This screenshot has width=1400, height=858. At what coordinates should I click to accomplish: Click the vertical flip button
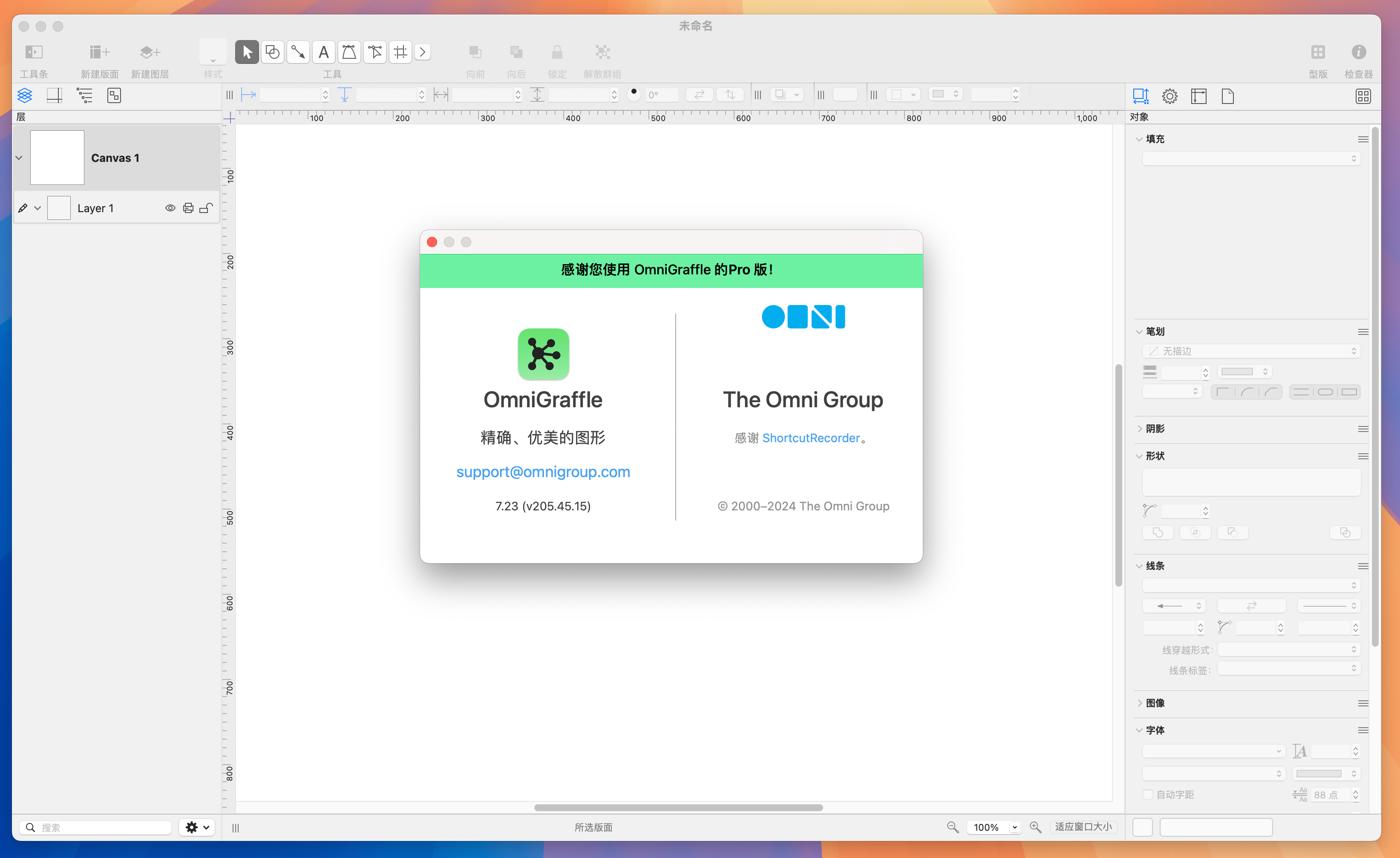(730, 94)
